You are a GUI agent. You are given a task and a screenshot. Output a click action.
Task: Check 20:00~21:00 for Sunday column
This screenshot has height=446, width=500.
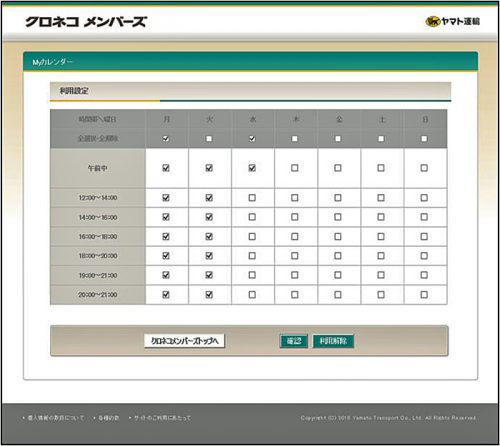[424, 295]
